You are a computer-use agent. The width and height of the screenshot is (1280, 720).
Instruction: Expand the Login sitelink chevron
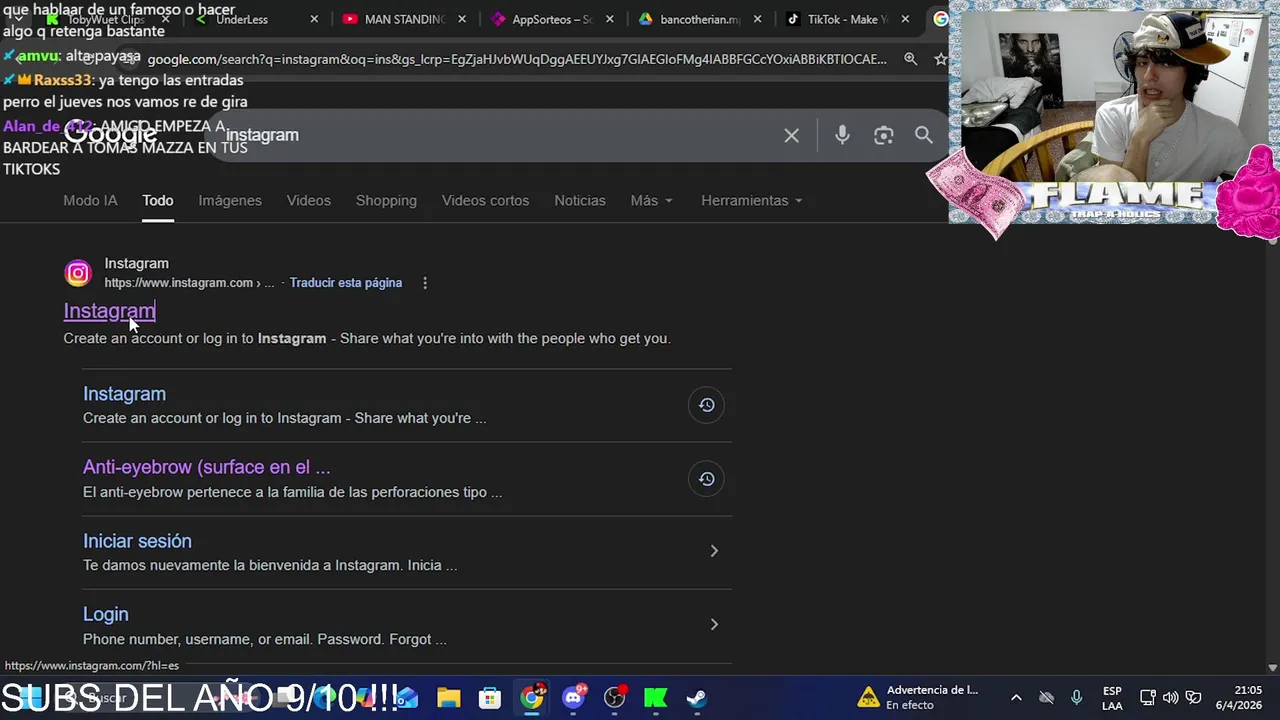[x=714, y=625]
